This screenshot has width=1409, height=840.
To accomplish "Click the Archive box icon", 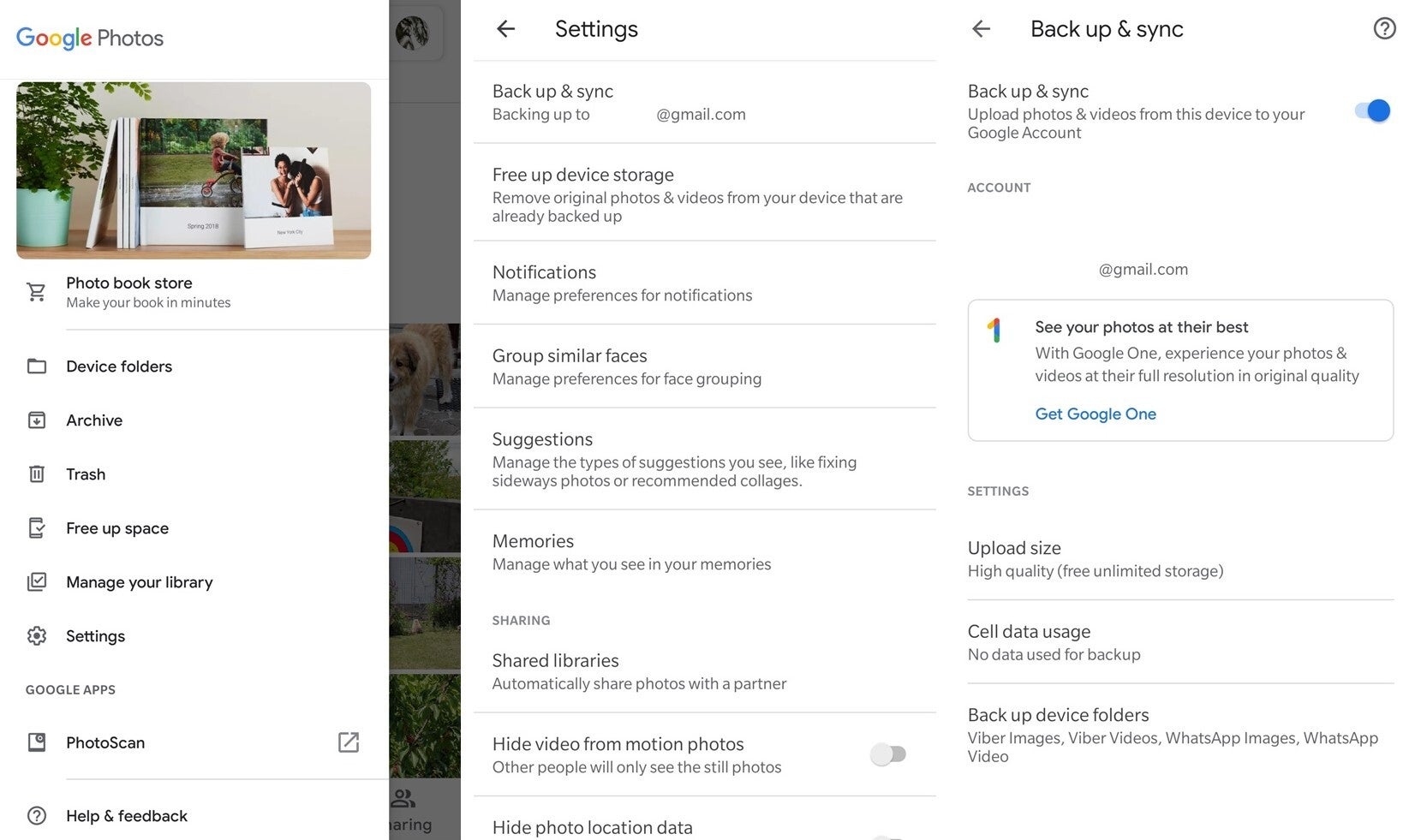I will point(36,420).
